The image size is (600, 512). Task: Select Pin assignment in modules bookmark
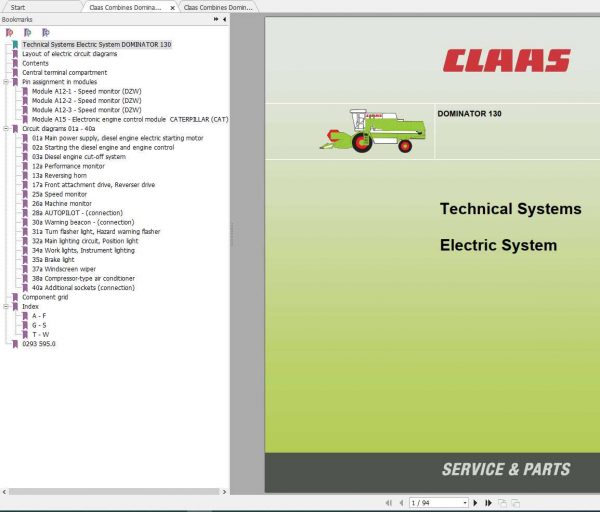coord(59,82)
